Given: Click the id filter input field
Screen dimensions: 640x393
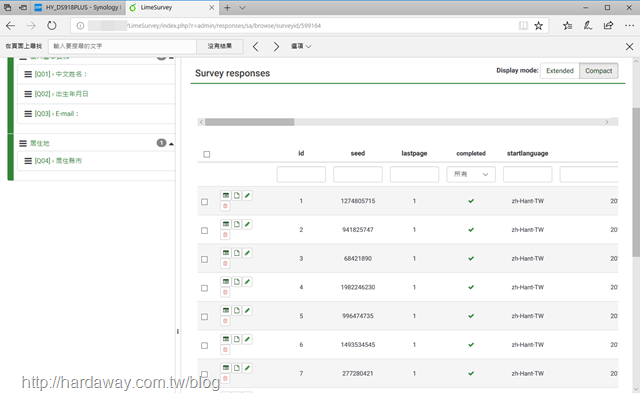Looking at the screenshot, I should click(301, 174).
